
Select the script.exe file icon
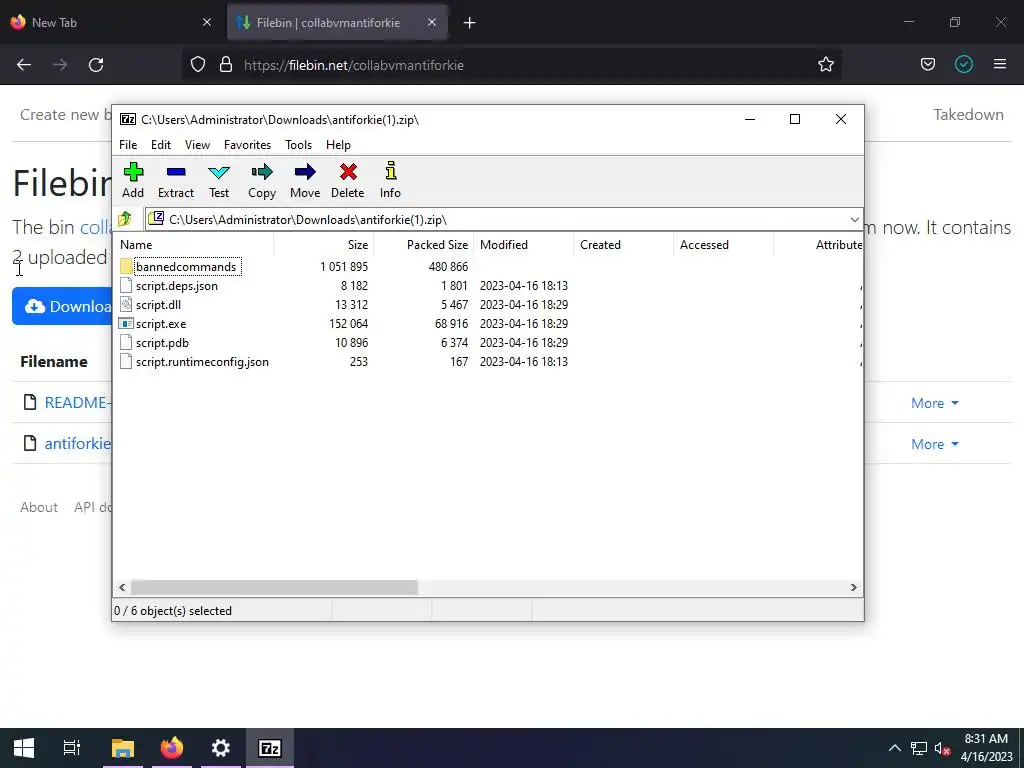(x=126, y=324)
